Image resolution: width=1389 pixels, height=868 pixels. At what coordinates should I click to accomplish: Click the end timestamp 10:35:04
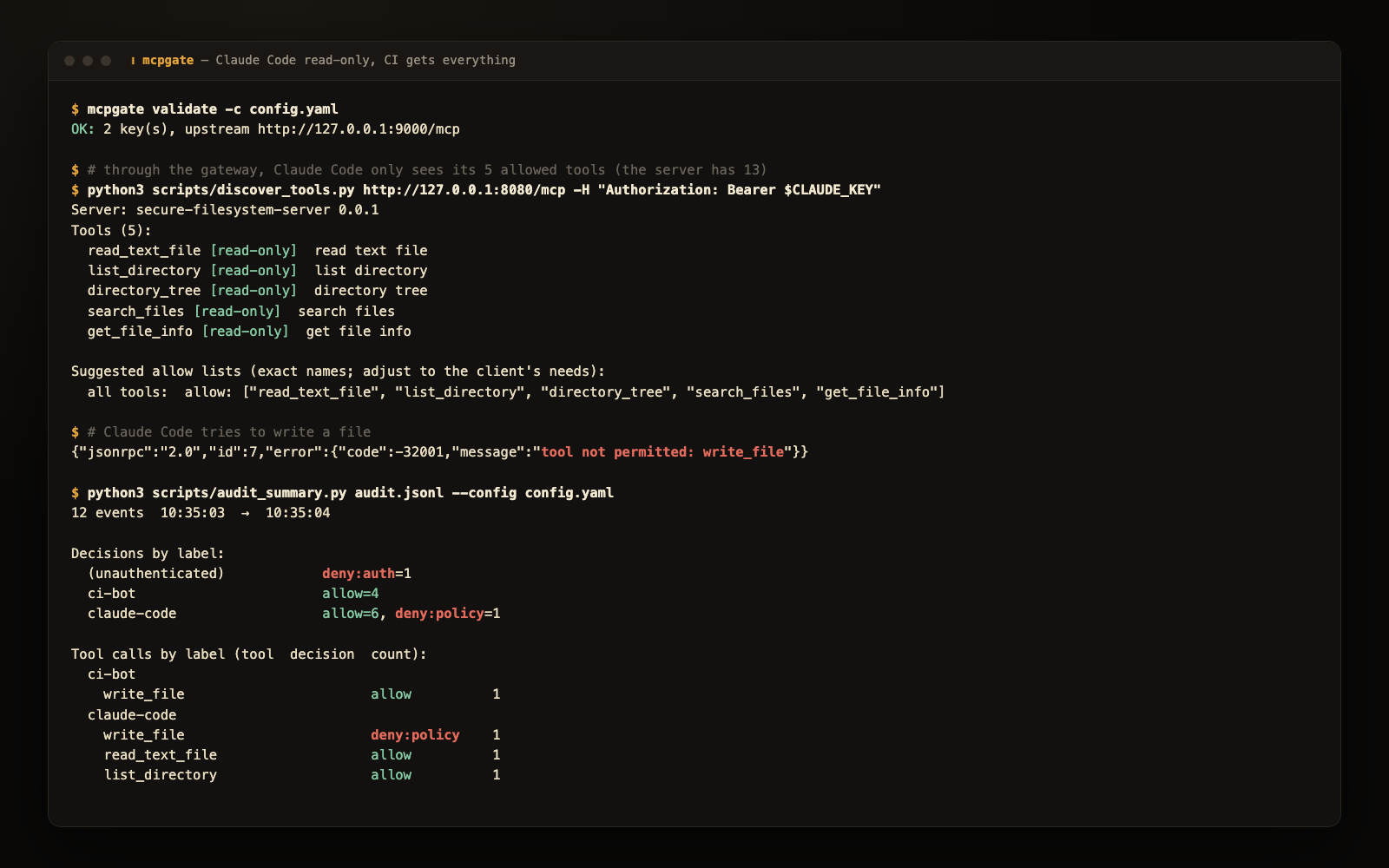298,513
